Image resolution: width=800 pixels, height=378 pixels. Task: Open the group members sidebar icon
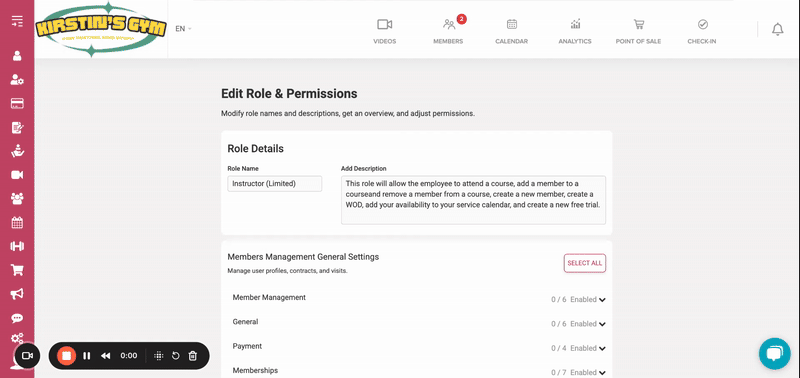click(x=17, y=198)
